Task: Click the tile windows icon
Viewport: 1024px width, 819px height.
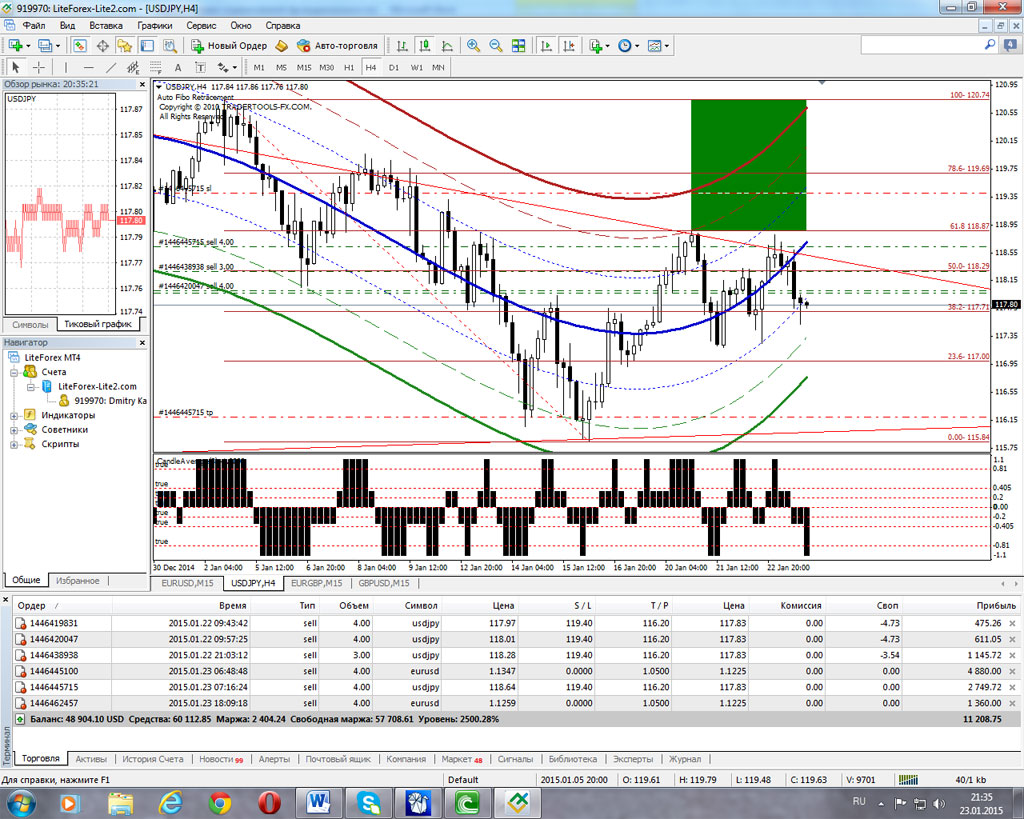Action: (518, 46)
